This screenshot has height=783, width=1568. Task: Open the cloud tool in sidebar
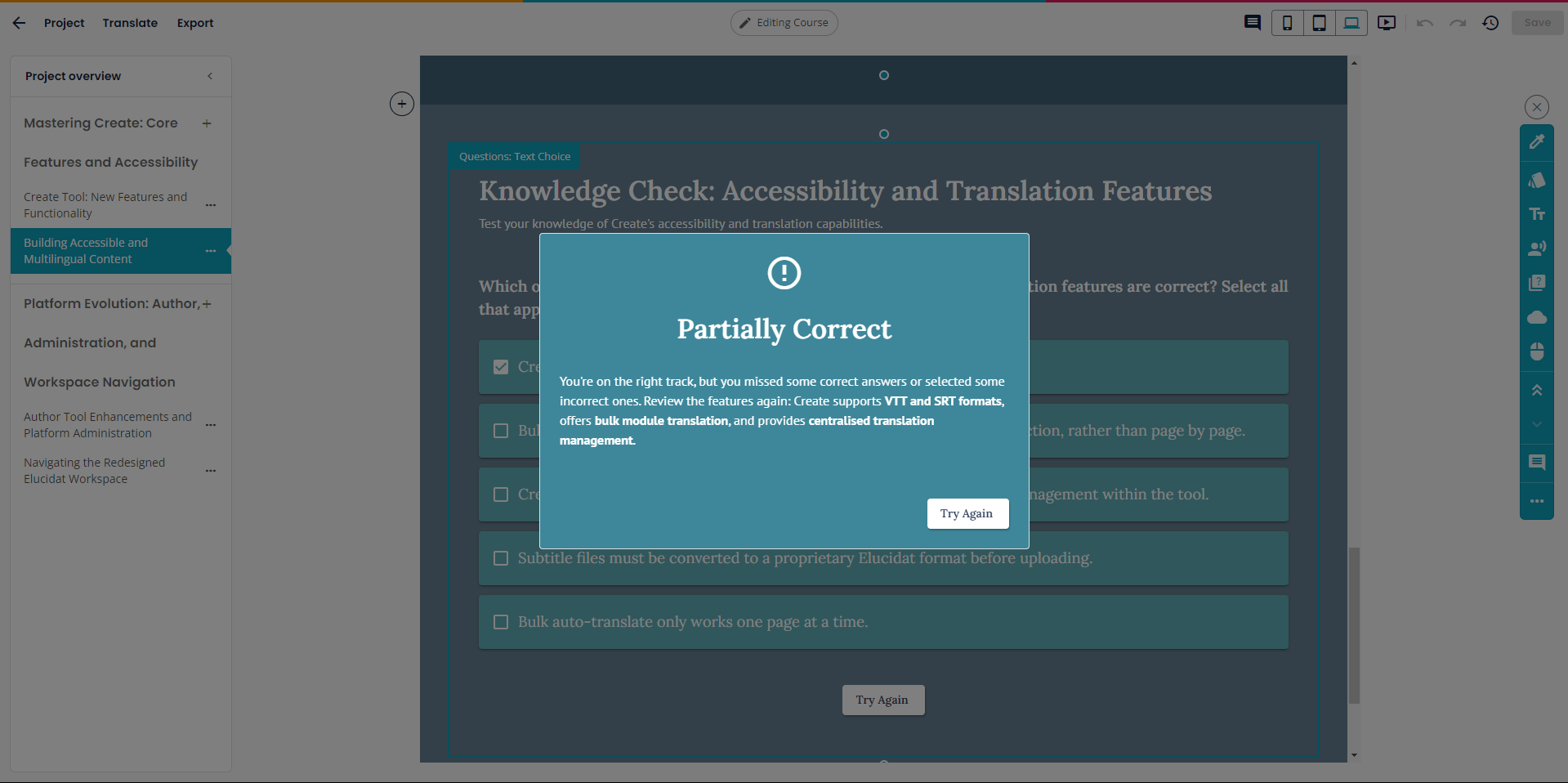[1537, 317]
